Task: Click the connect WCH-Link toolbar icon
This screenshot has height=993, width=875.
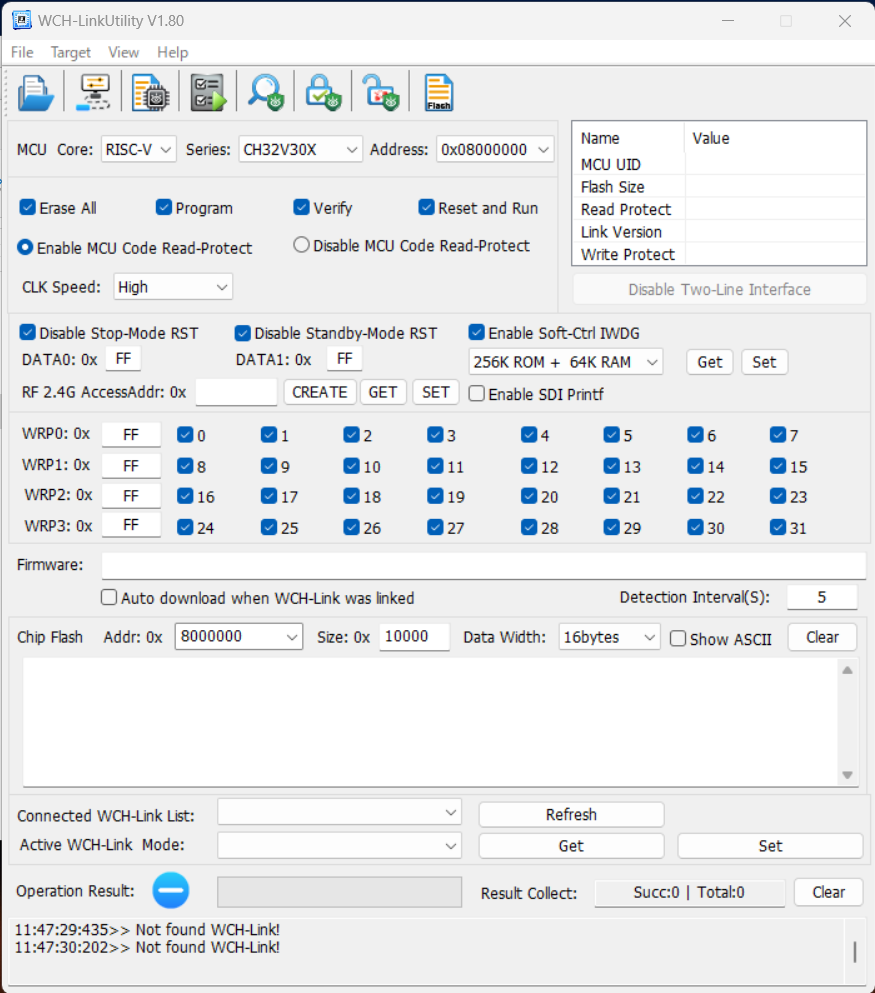Action: (x=94, y=92)
